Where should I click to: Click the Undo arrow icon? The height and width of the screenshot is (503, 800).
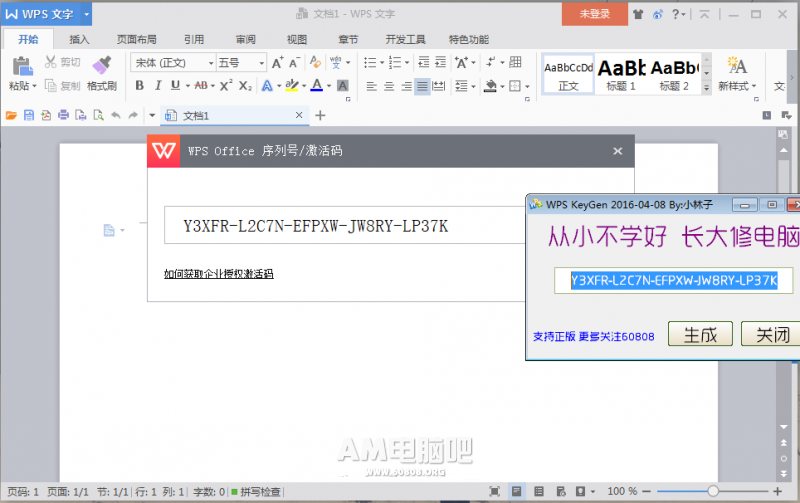[x=116, y=115]
